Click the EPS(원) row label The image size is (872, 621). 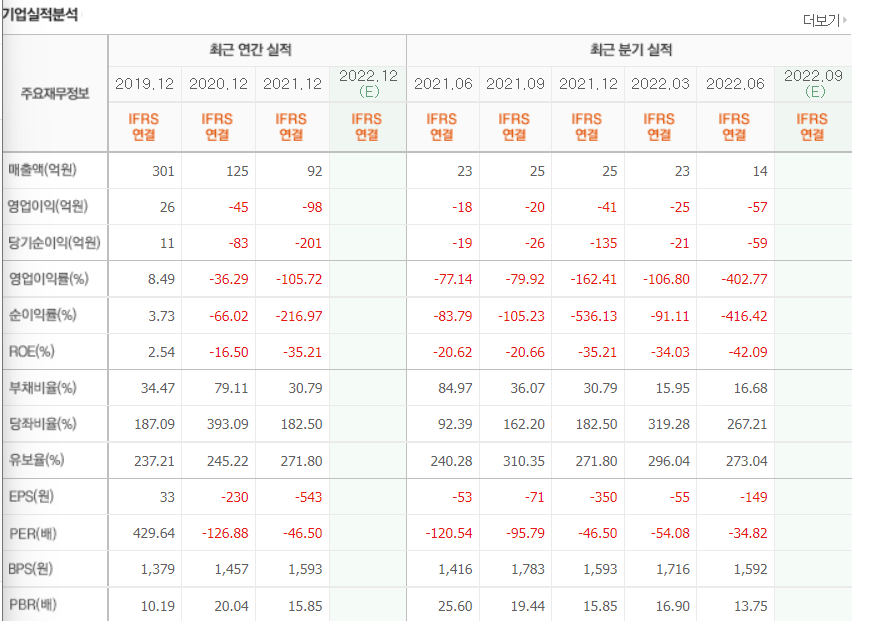tap(32, 496)
